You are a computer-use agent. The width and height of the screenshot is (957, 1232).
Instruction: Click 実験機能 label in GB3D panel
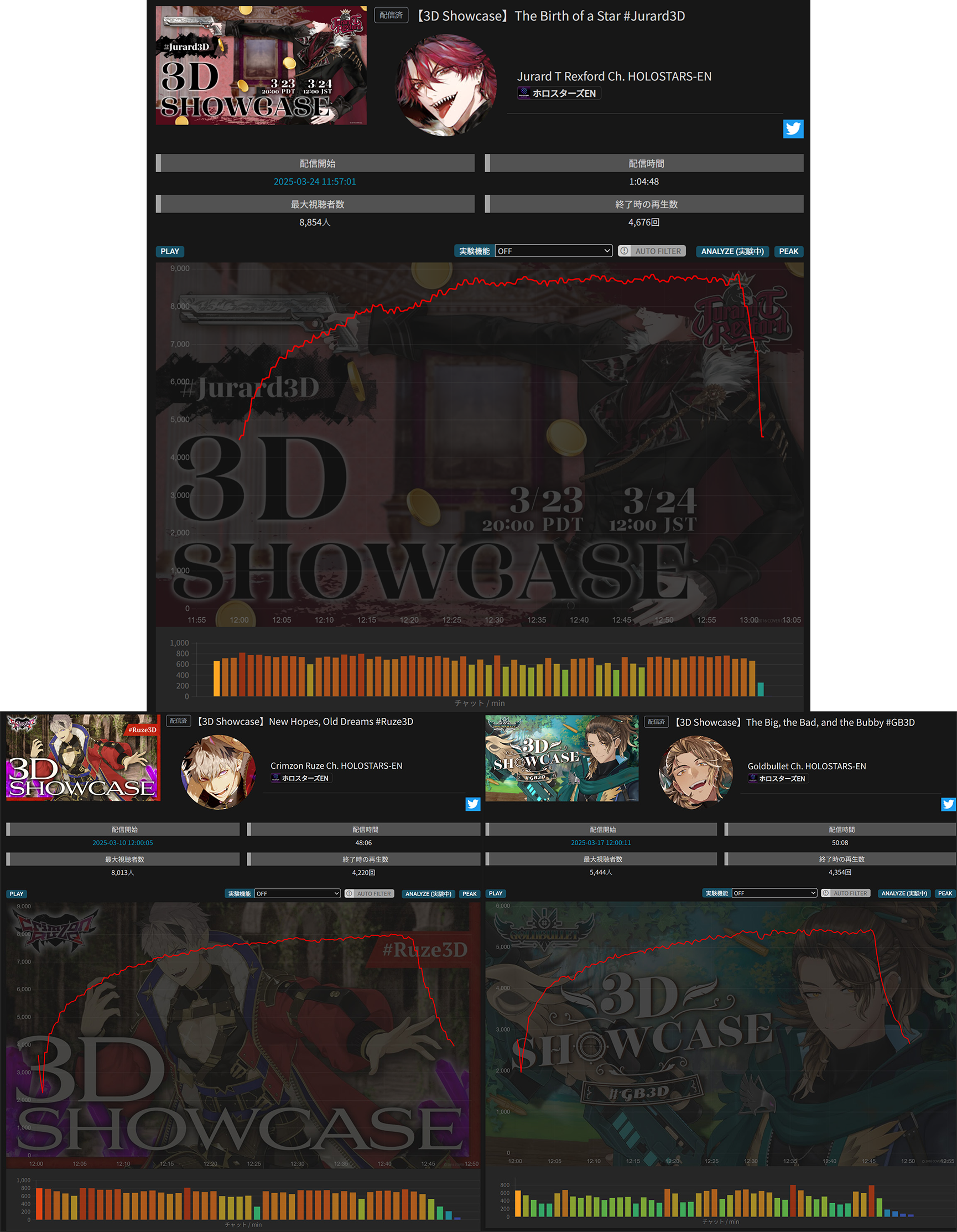click(x=717, y=893)
